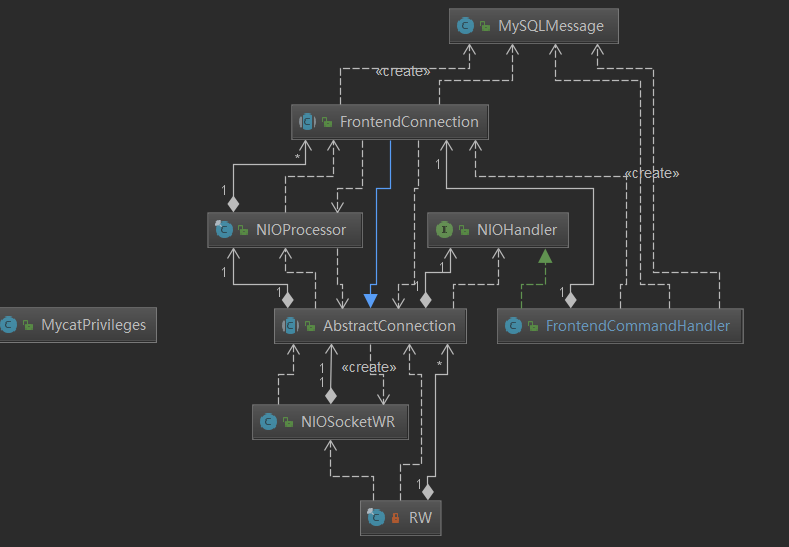Click the FrontendCommandHandler label text

click(638, 326)
